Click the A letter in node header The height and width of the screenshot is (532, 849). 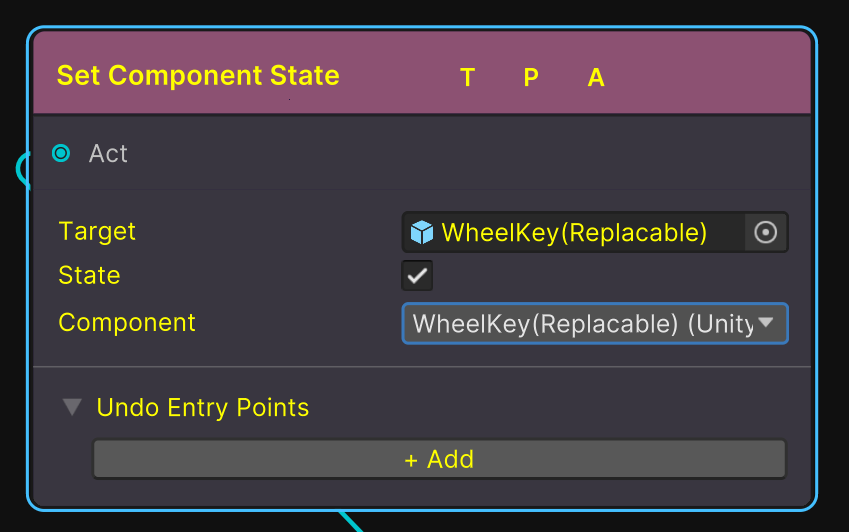(x=596, y=78)
